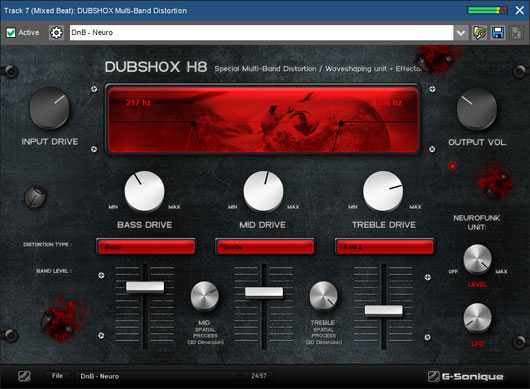
Task: Click the BASS DRIVE knob
Action: coord(144,191)
